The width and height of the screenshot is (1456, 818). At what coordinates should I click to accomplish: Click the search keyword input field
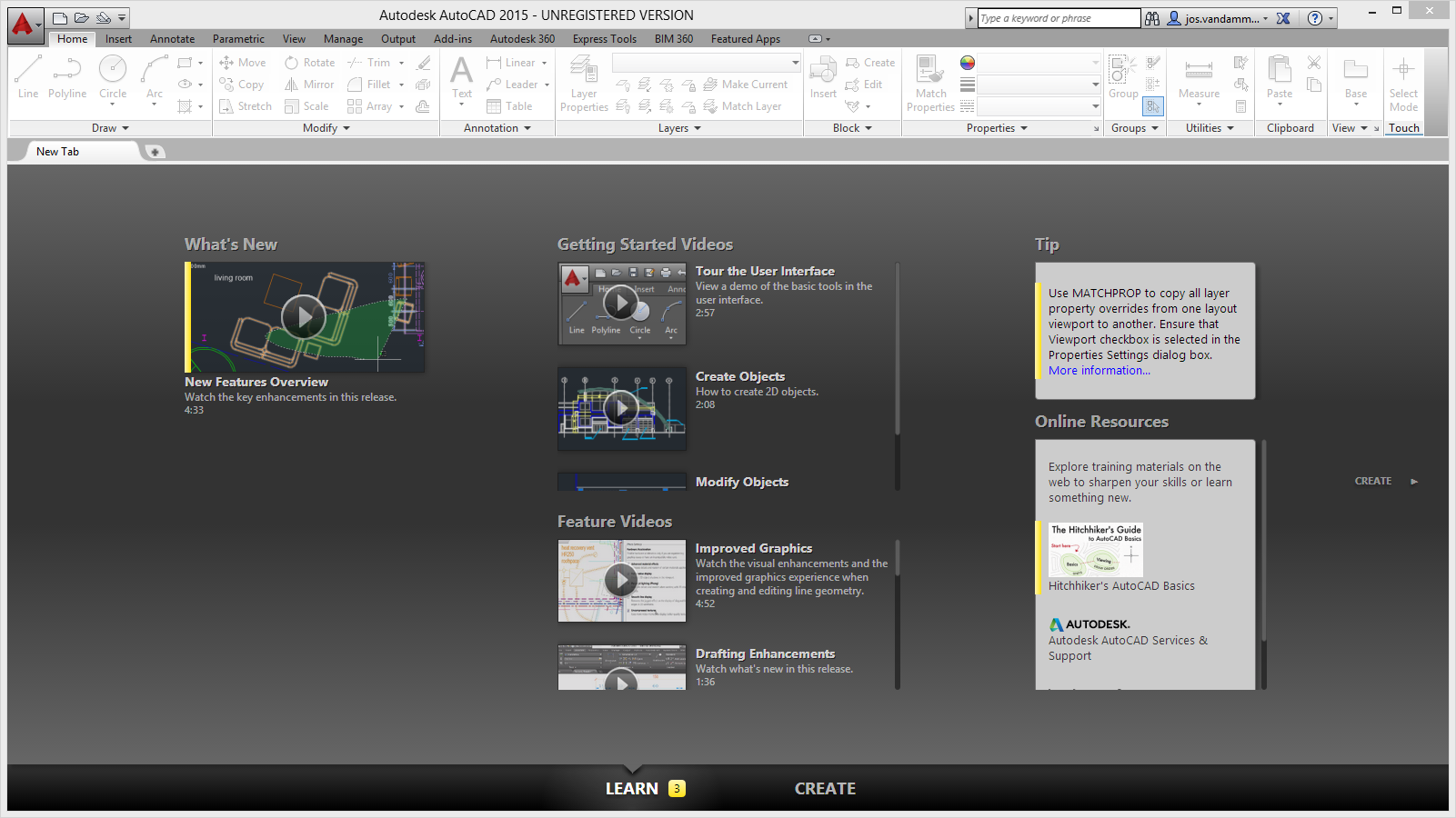[1059, 18]
